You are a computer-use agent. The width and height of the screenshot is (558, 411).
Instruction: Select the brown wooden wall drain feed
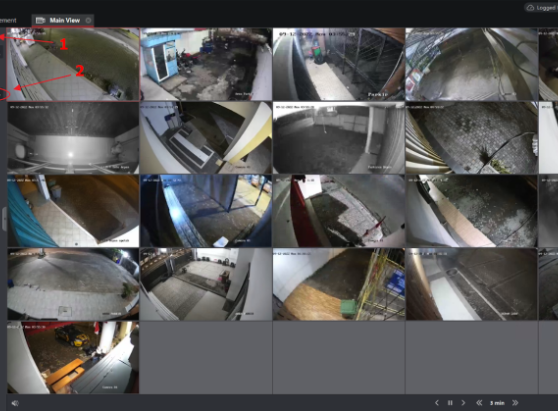(472, 284)
